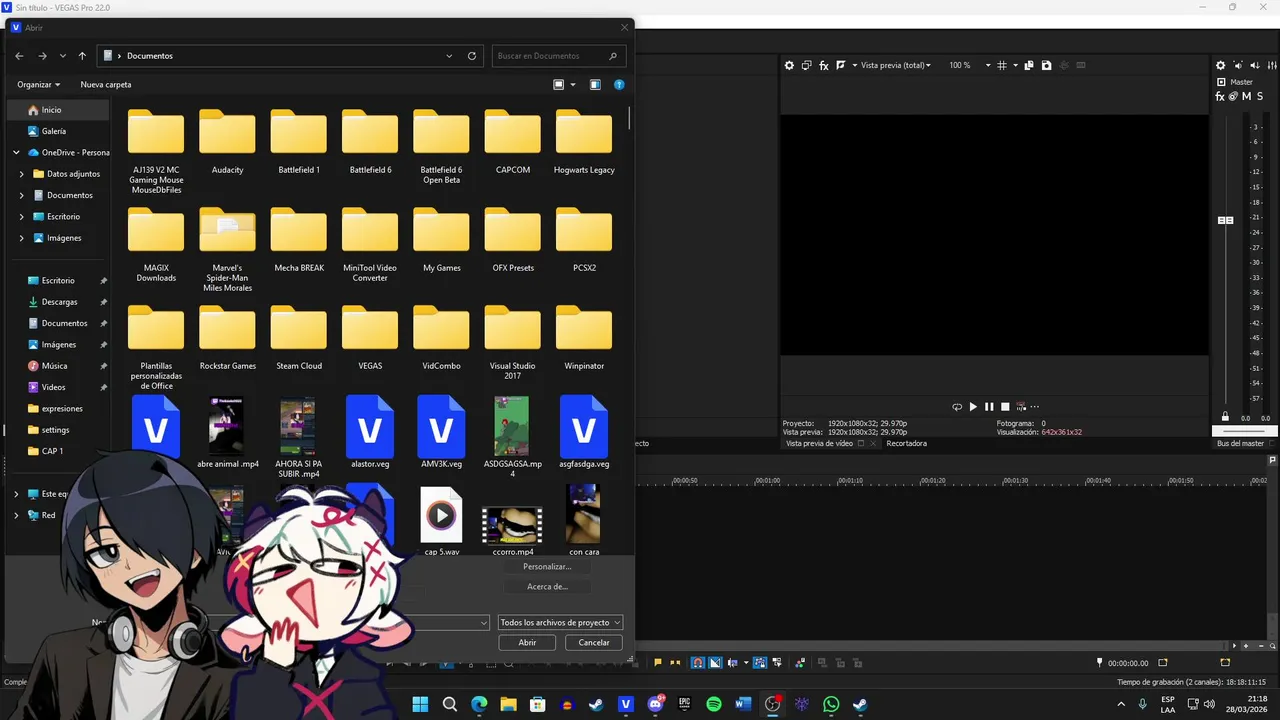Toggle ignore event grouping button
This screenshot has height=720, width=1280.
(x=777, y=662)
